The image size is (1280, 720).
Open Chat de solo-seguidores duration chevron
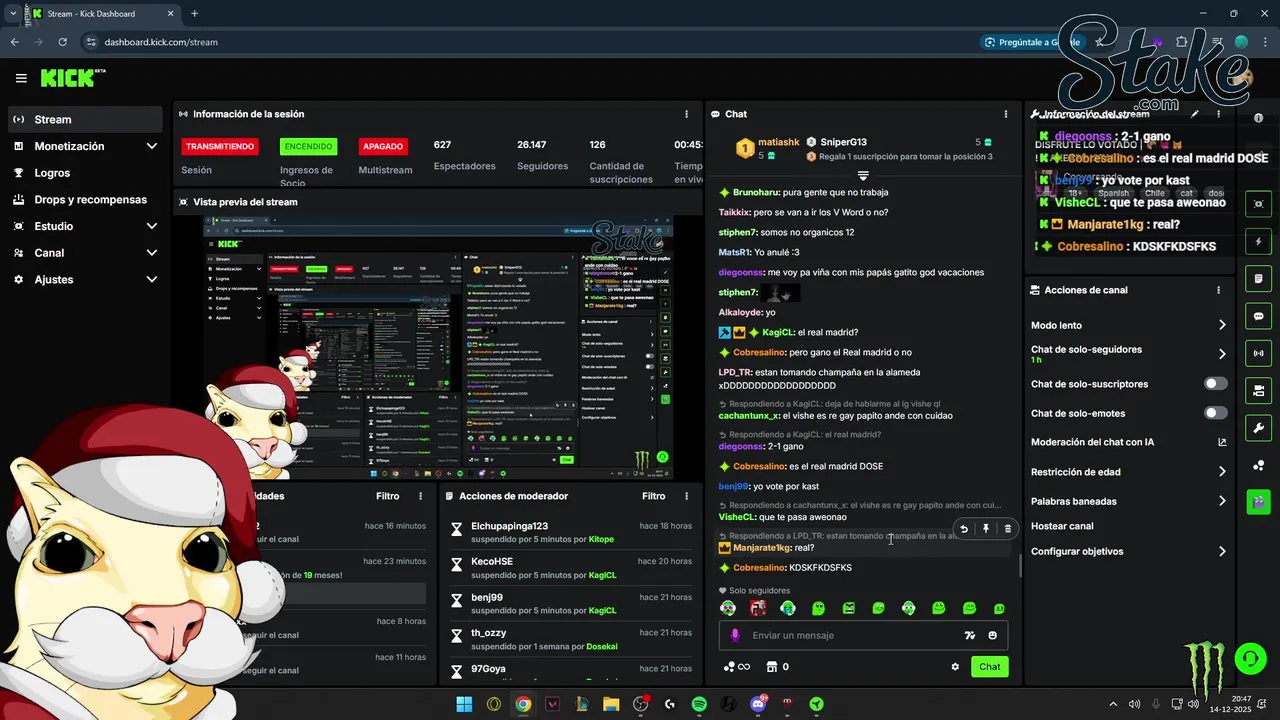[1222, 354]
